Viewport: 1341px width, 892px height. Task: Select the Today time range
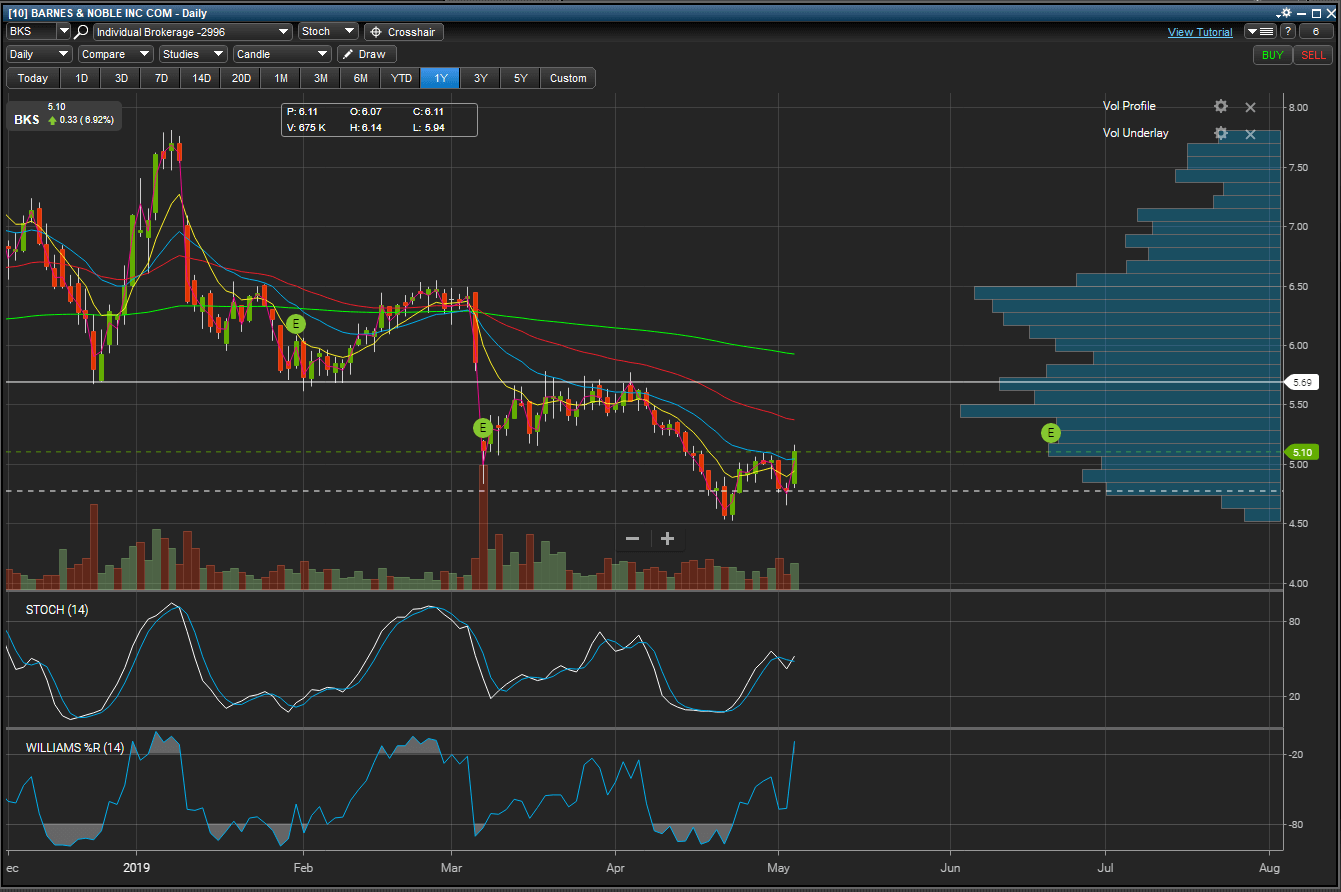pyautogui.click(x=33, y=78)
